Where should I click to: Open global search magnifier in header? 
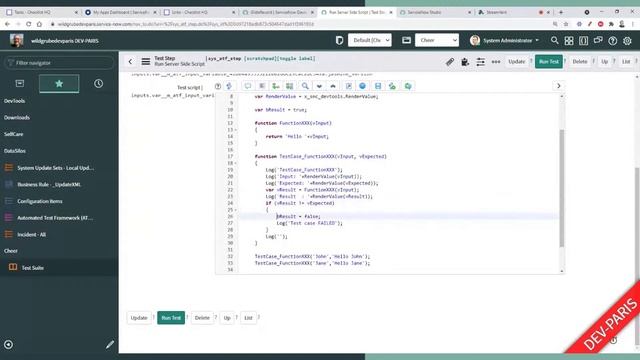[554, 40]
